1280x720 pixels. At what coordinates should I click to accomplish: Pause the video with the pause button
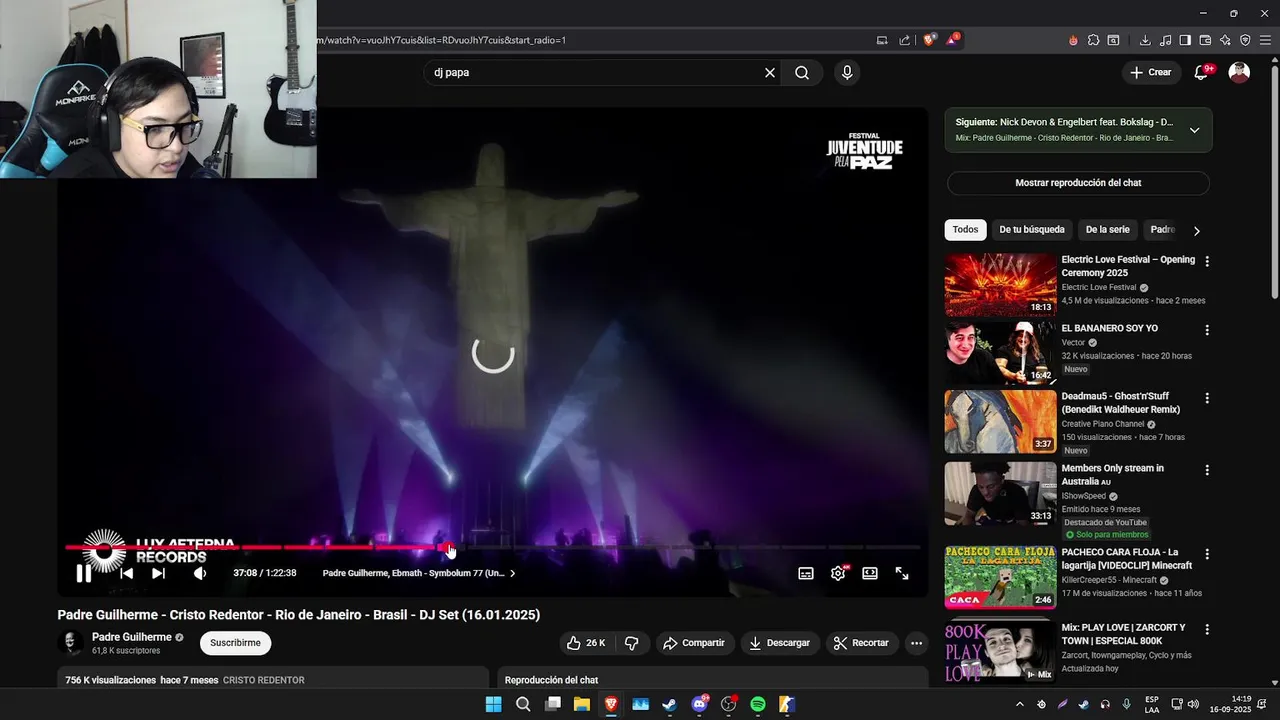point(84,573)
